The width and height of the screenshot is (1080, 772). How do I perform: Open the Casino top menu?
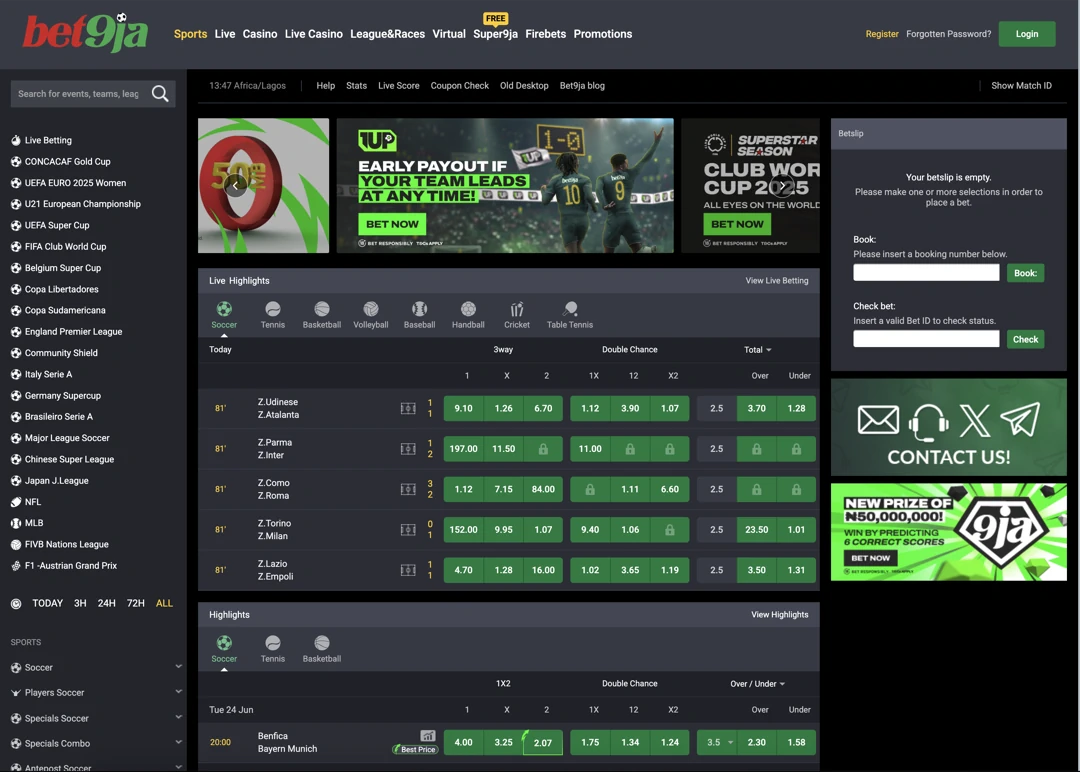point(260,34)
